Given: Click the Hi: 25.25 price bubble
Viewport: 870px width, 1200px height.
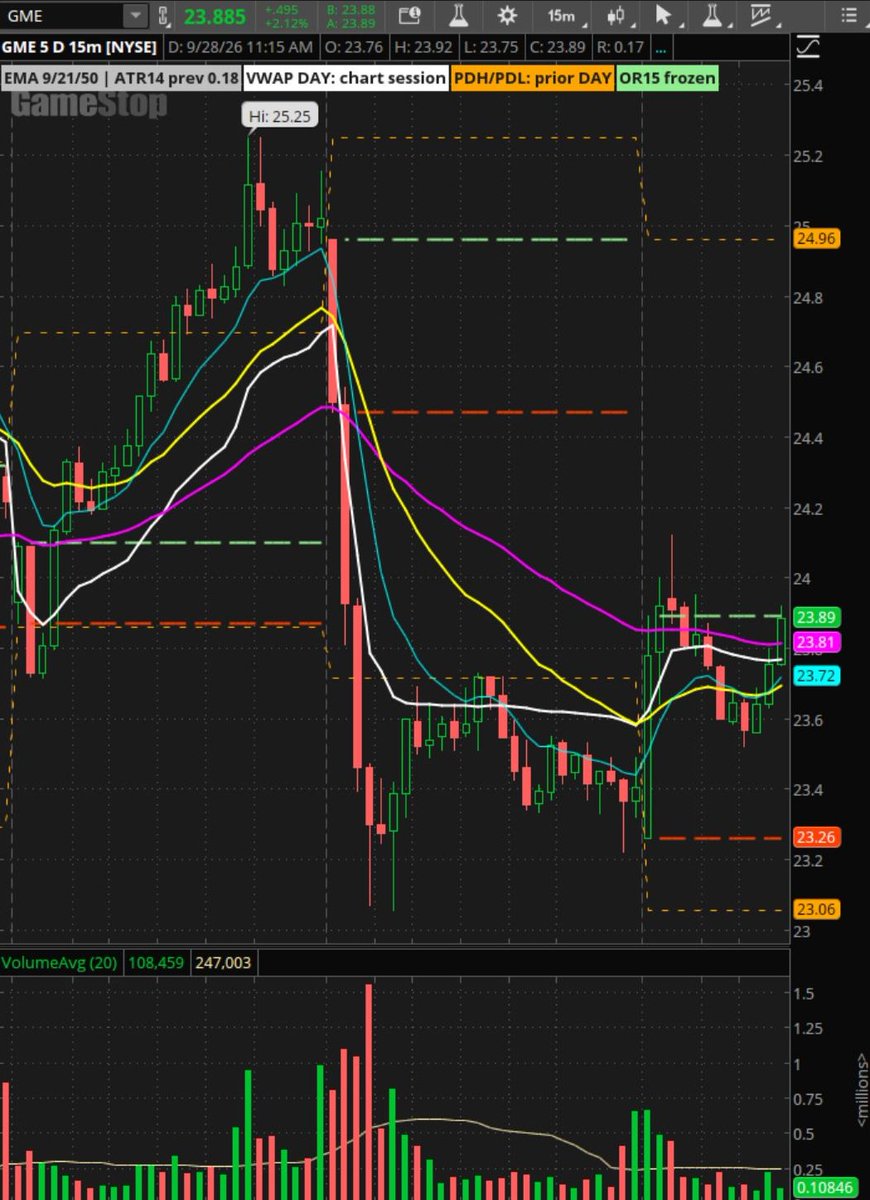Looking at the screenshot, I should [x=281, y=116].
